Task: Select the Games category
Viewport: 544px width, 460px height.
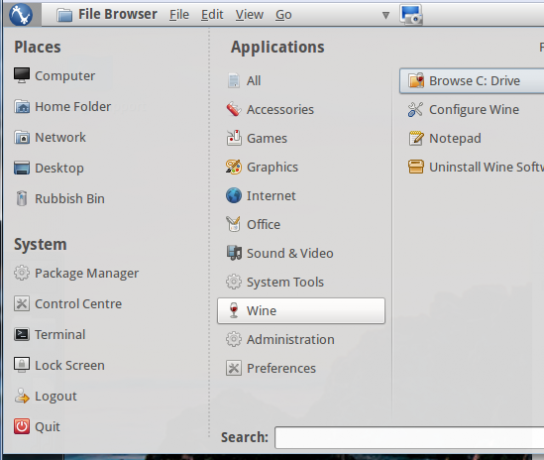Action: (x=301, y=138)
